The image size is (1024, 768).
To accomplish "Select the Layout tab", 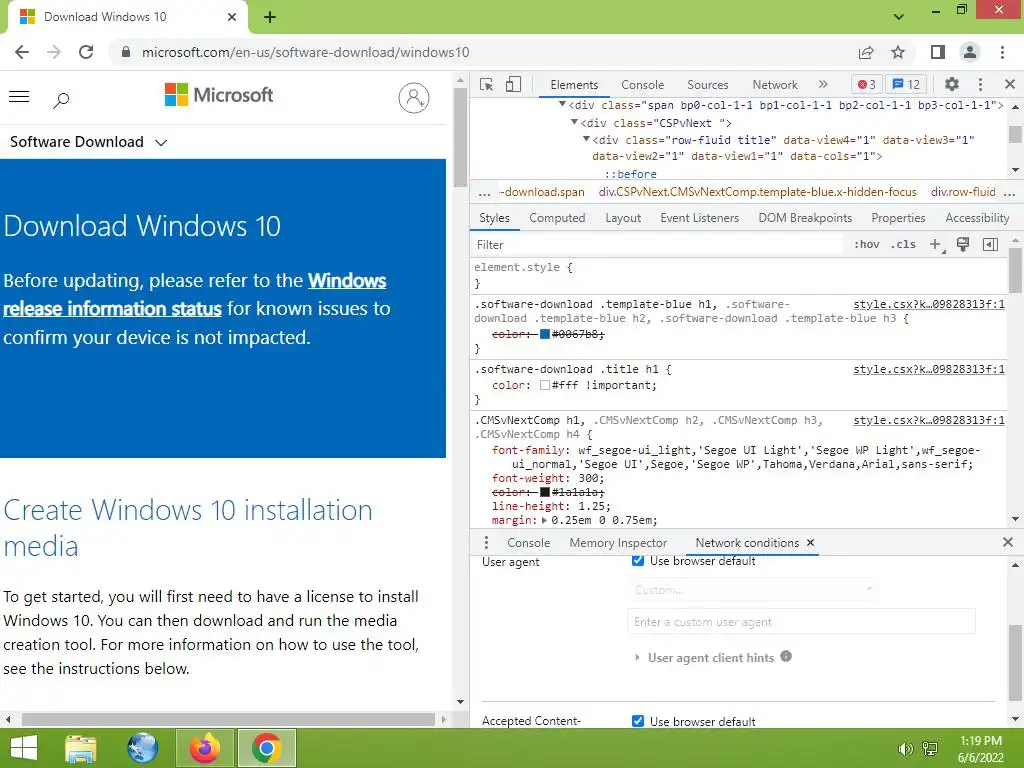I will pyautogui.click(x=623, y=218).
